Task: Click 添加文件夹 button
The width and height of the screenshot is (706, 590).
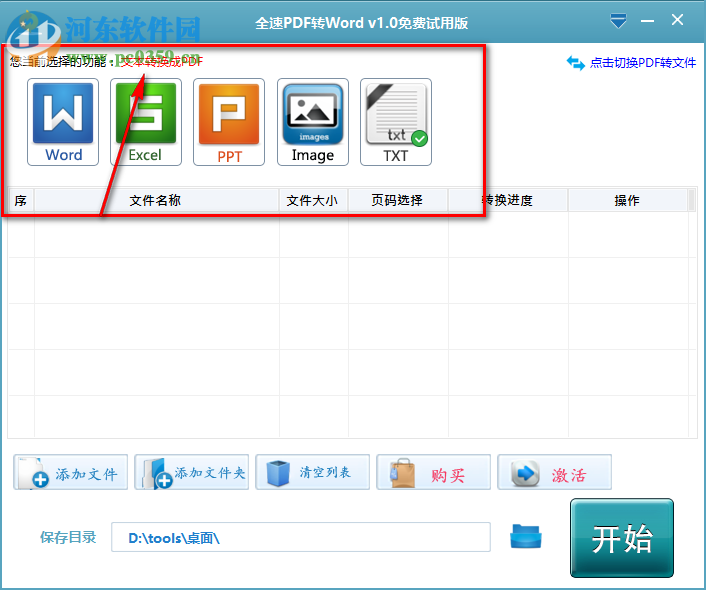Action: (x=192, y=472)
